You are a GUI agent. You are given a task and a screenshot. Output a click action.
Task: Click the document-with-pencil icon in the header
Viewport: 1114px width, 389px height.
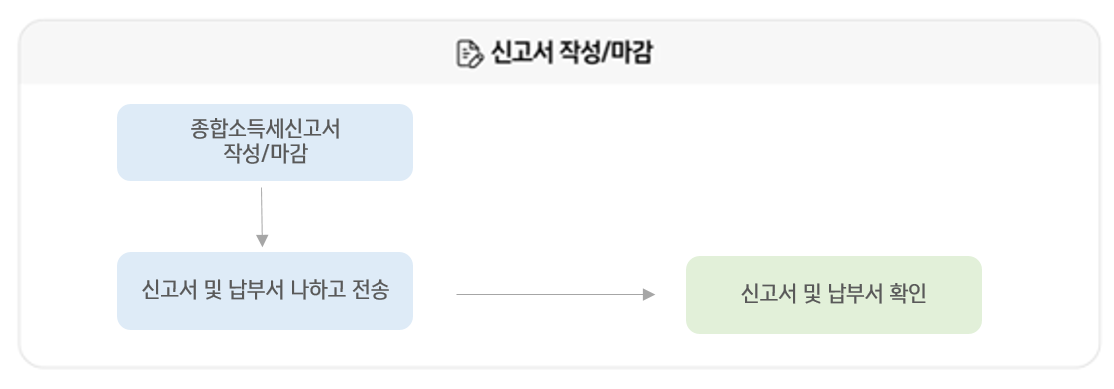pyautogui.click(x=469, y=54)
